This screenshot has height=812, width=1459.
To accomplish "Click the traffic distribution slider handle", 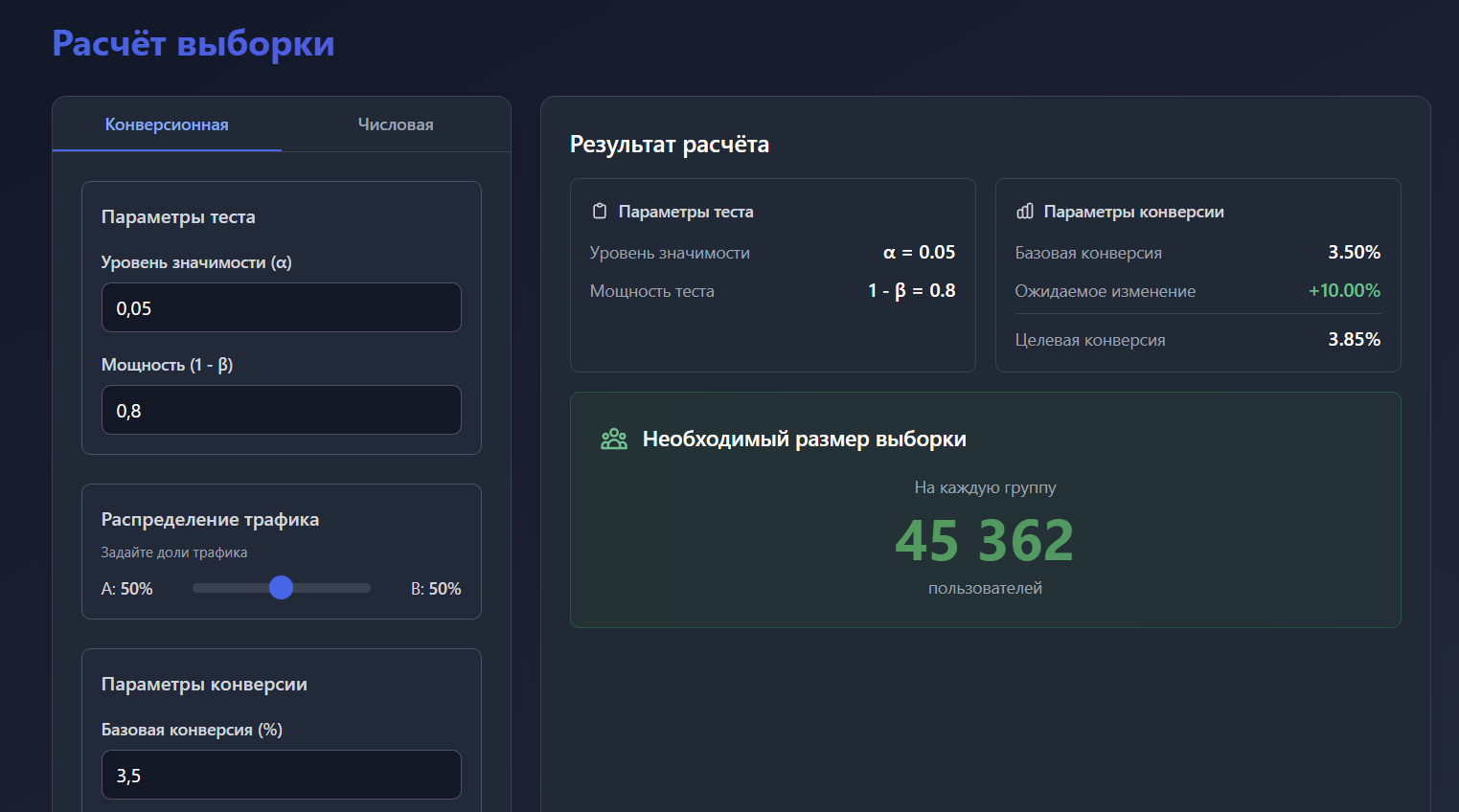I will (281, 588).
